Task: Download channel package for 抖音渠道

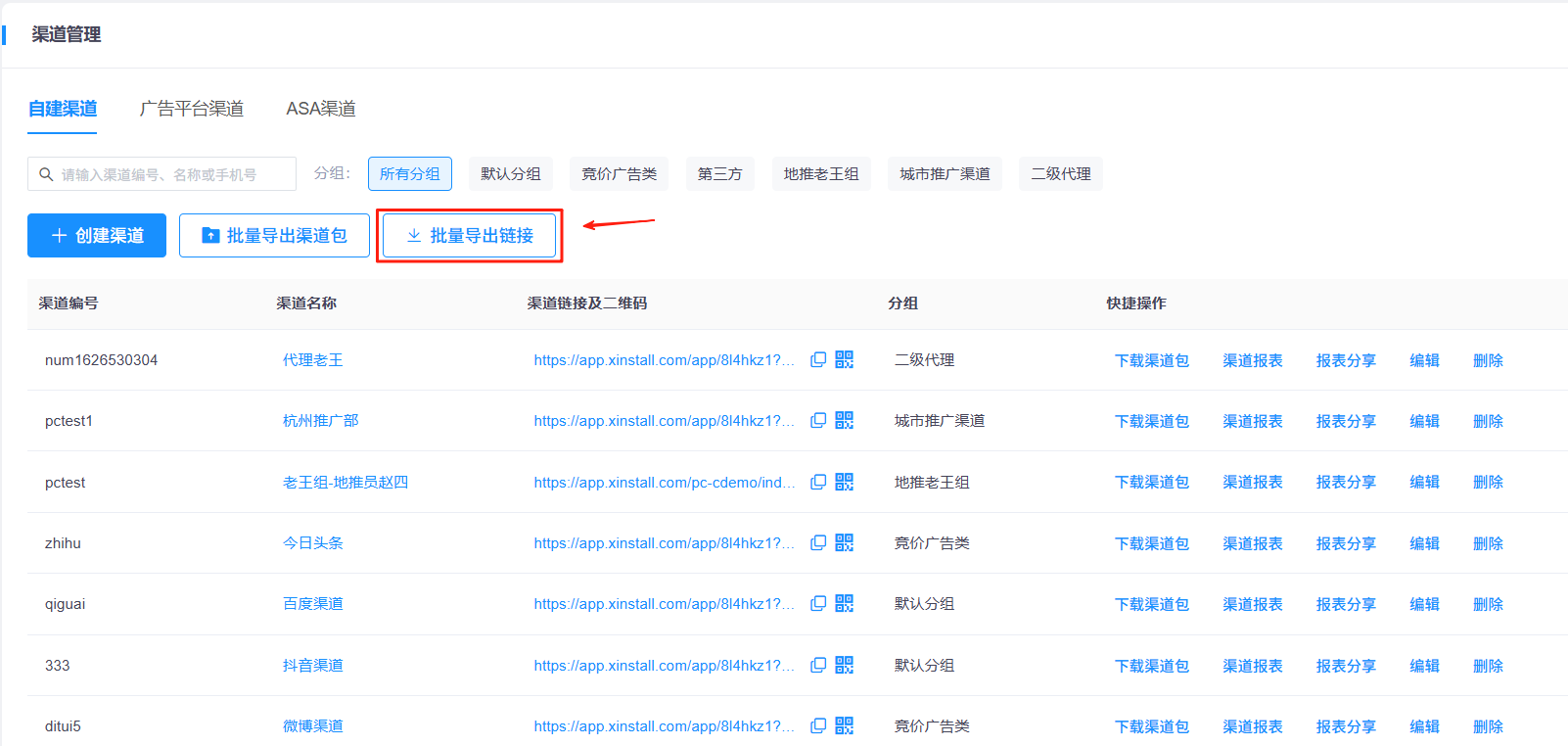Action: (x=1152, y=666)
